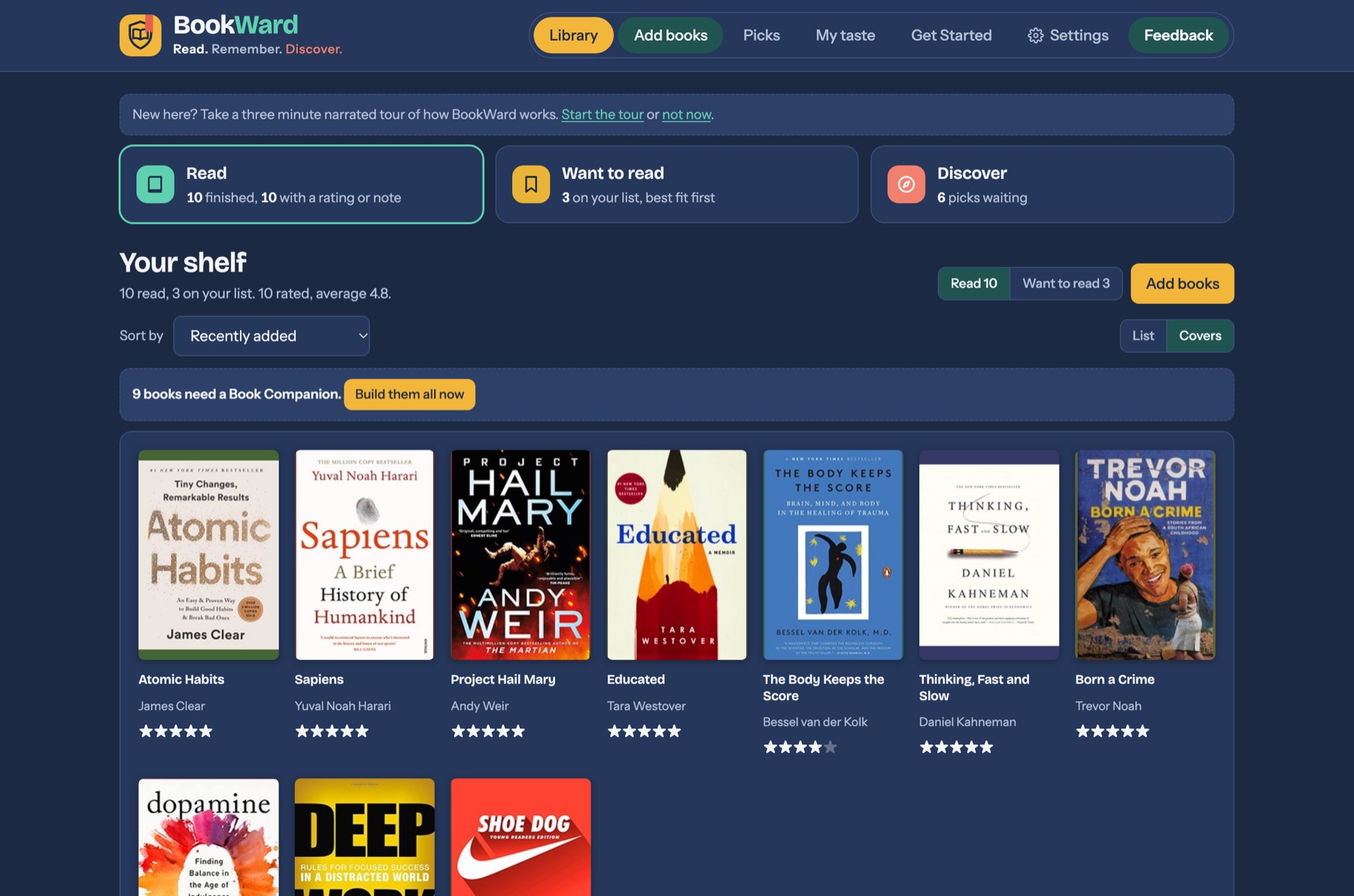Viewport: 1354px width, 896px height.
Task: Switch shelf filter to Want to read 3
Action: point(1066,284)
